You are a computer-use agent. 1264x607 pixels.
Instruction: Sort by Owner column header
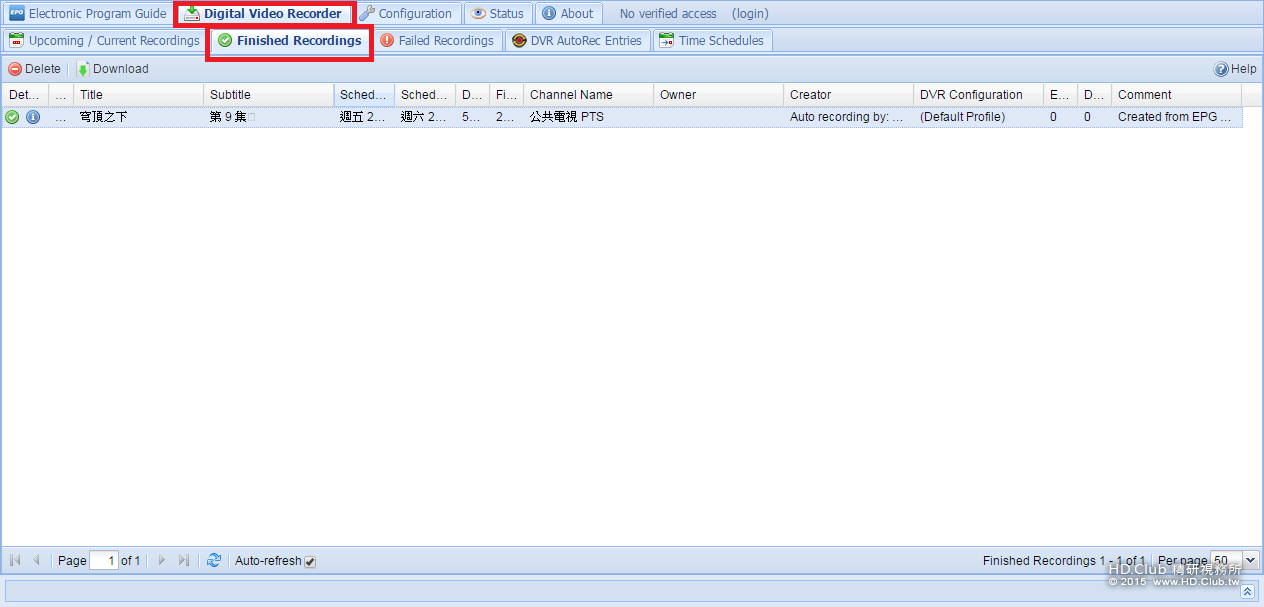(718, 95)
